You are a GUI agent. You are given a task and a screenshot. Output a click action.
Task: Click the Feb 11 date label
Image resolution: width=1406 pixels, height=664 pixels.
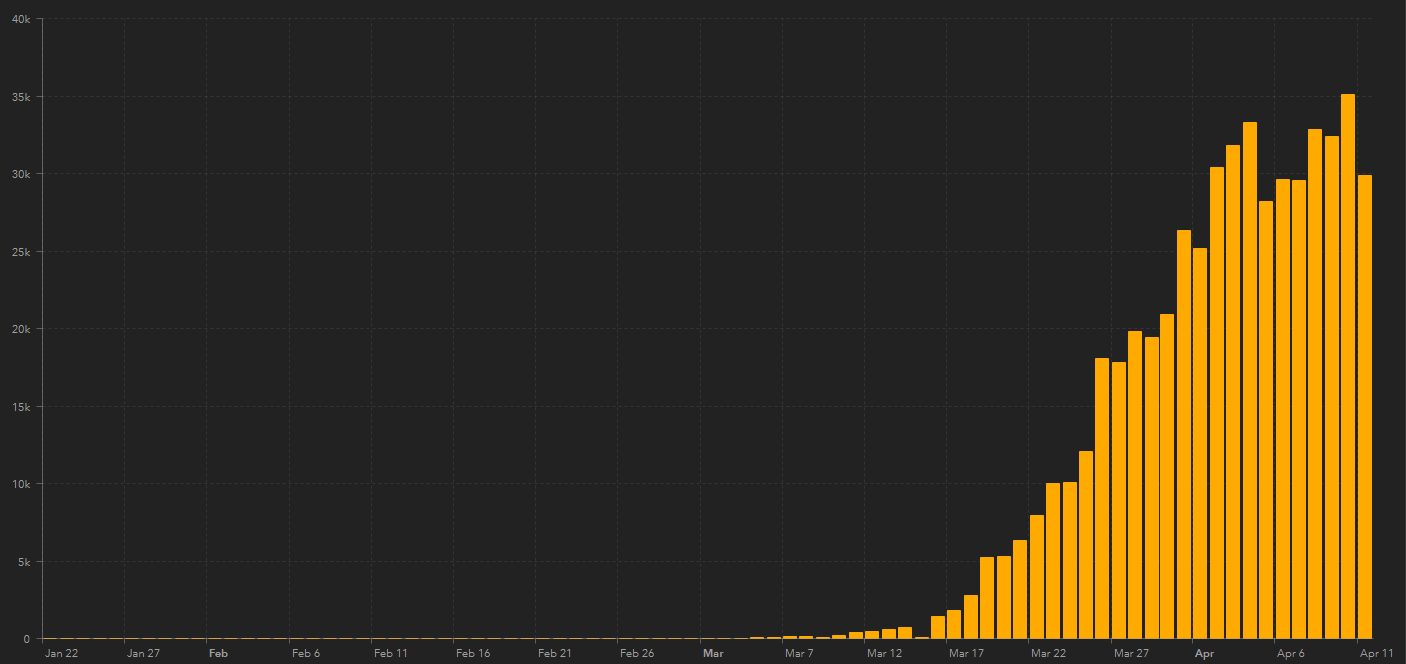pyautogui.click(x=391, y=653)
